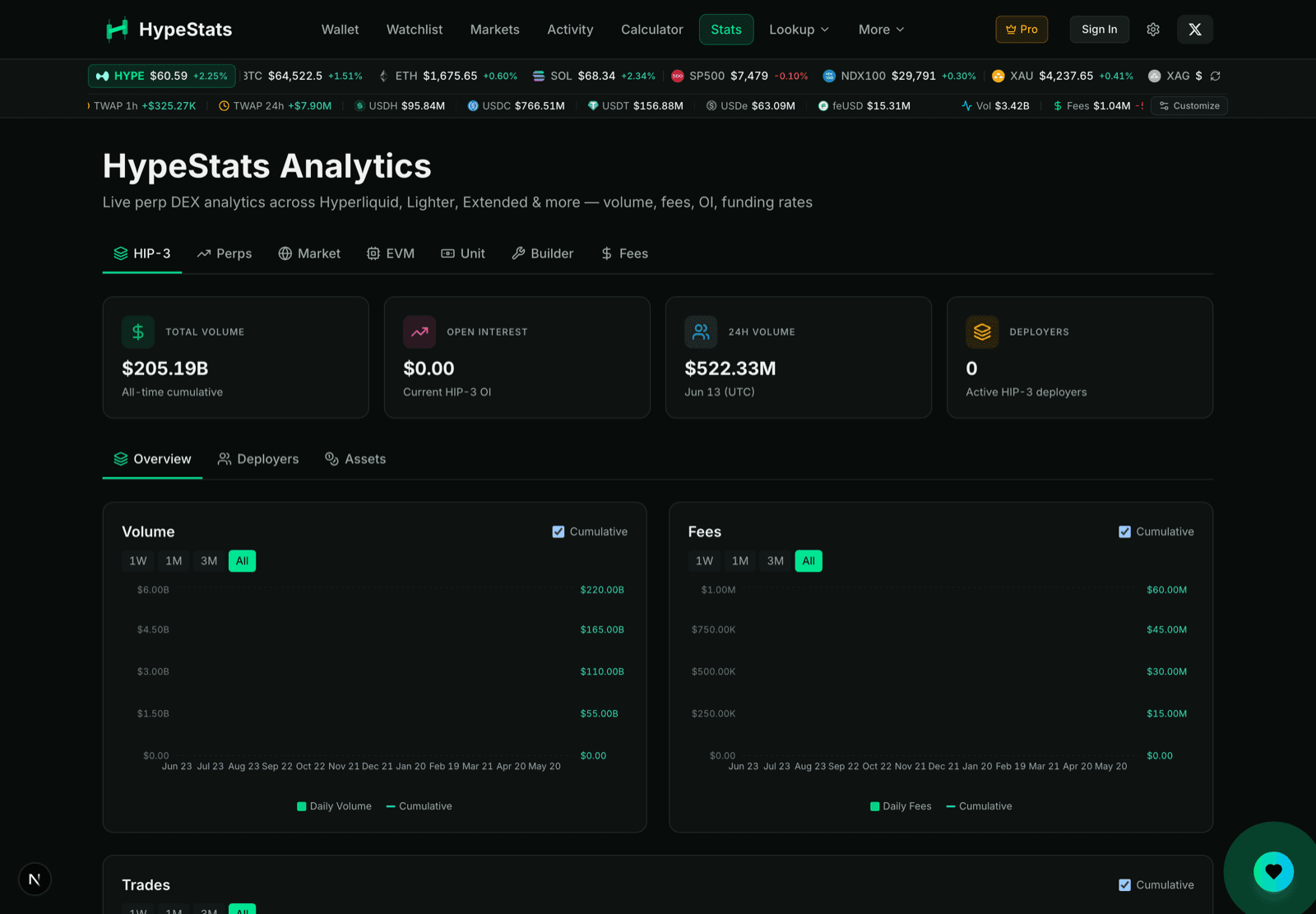Click the refresh icon in ticker bar
The image size is (1316, 914).
[x=1215, y=76]
